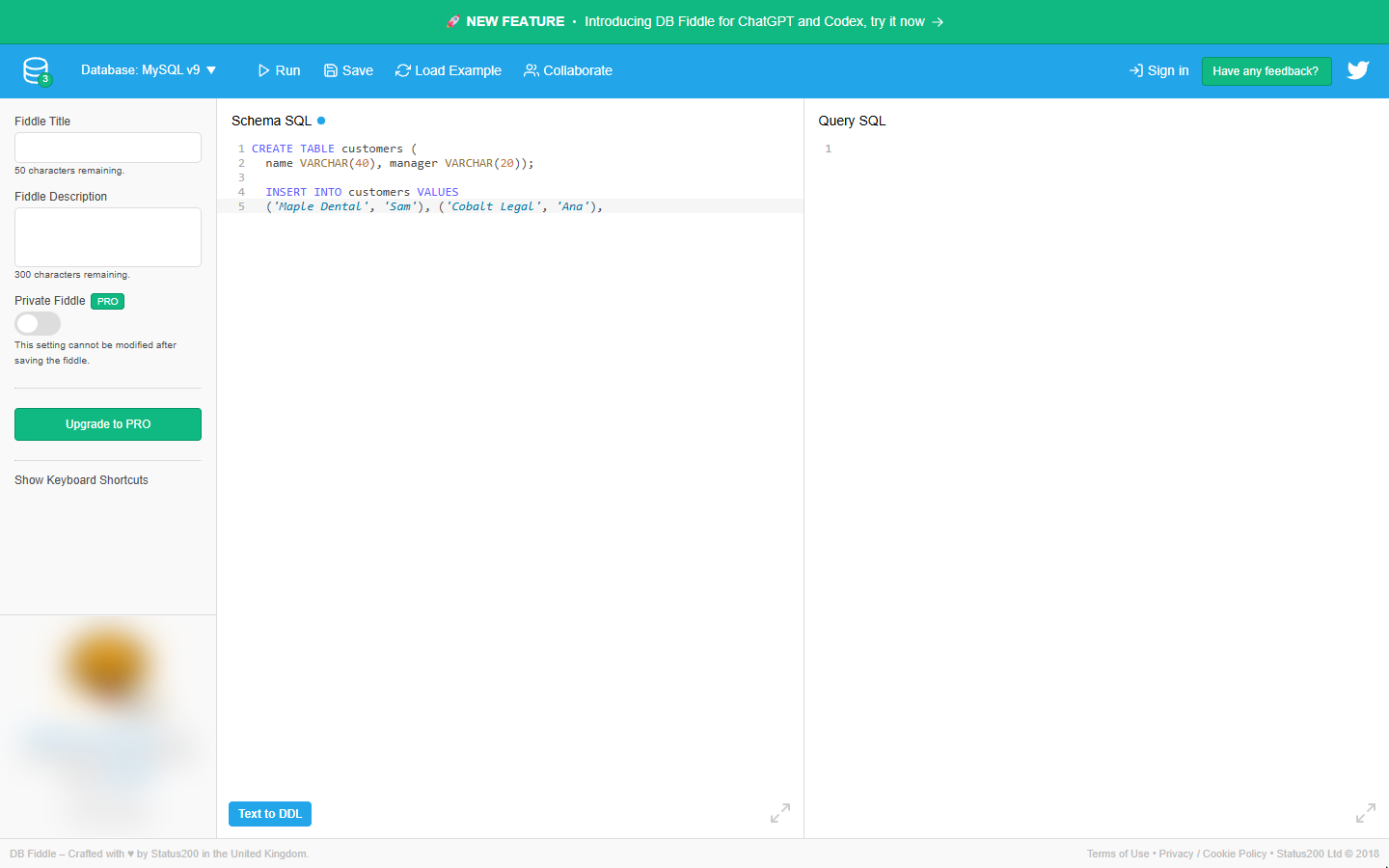This screenshot has width=1389, height=868.
Task: Open the Collaborate option
Action: pos(568,71)
